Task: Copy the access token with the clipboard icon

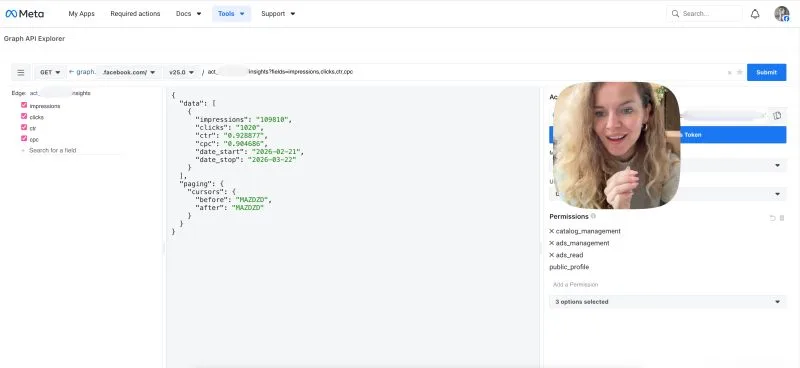Action: (x=777, y=116)
